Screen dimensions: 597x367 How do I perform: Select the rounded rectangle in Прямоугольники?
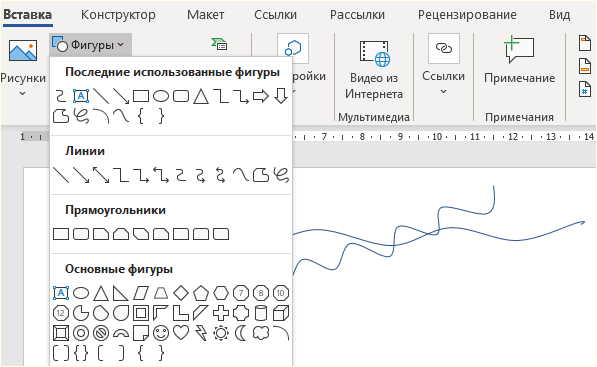tap(81, 234)
